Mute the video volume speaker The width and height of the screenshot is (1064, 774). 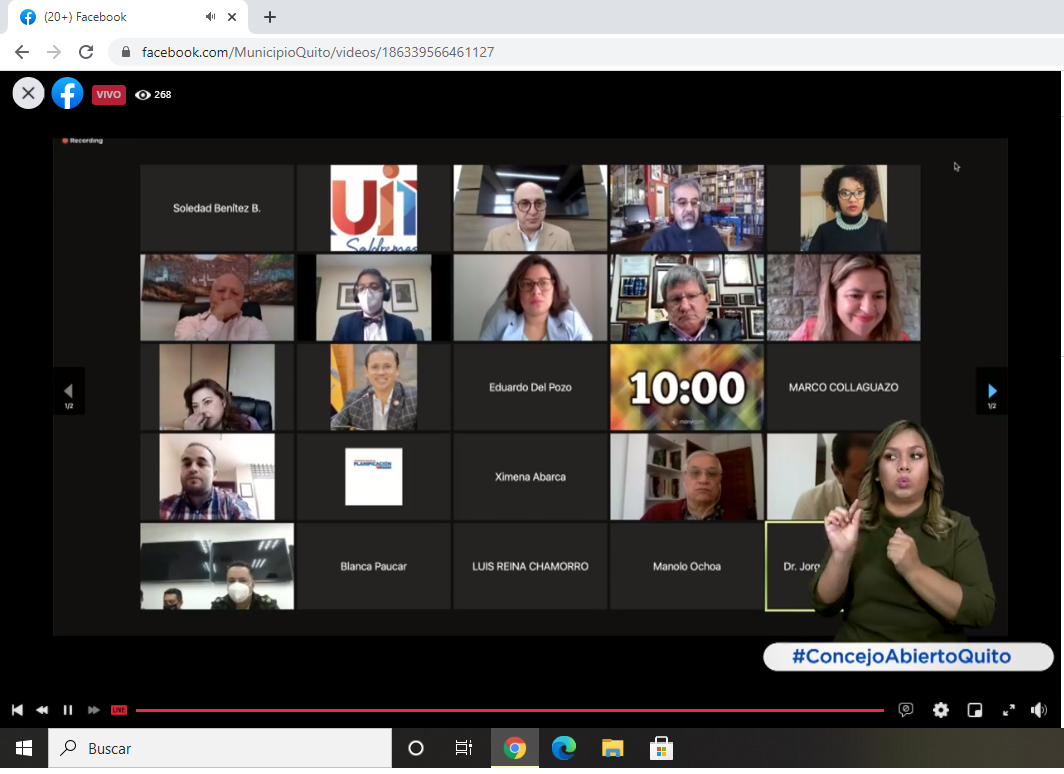[x=1040, y=710]
